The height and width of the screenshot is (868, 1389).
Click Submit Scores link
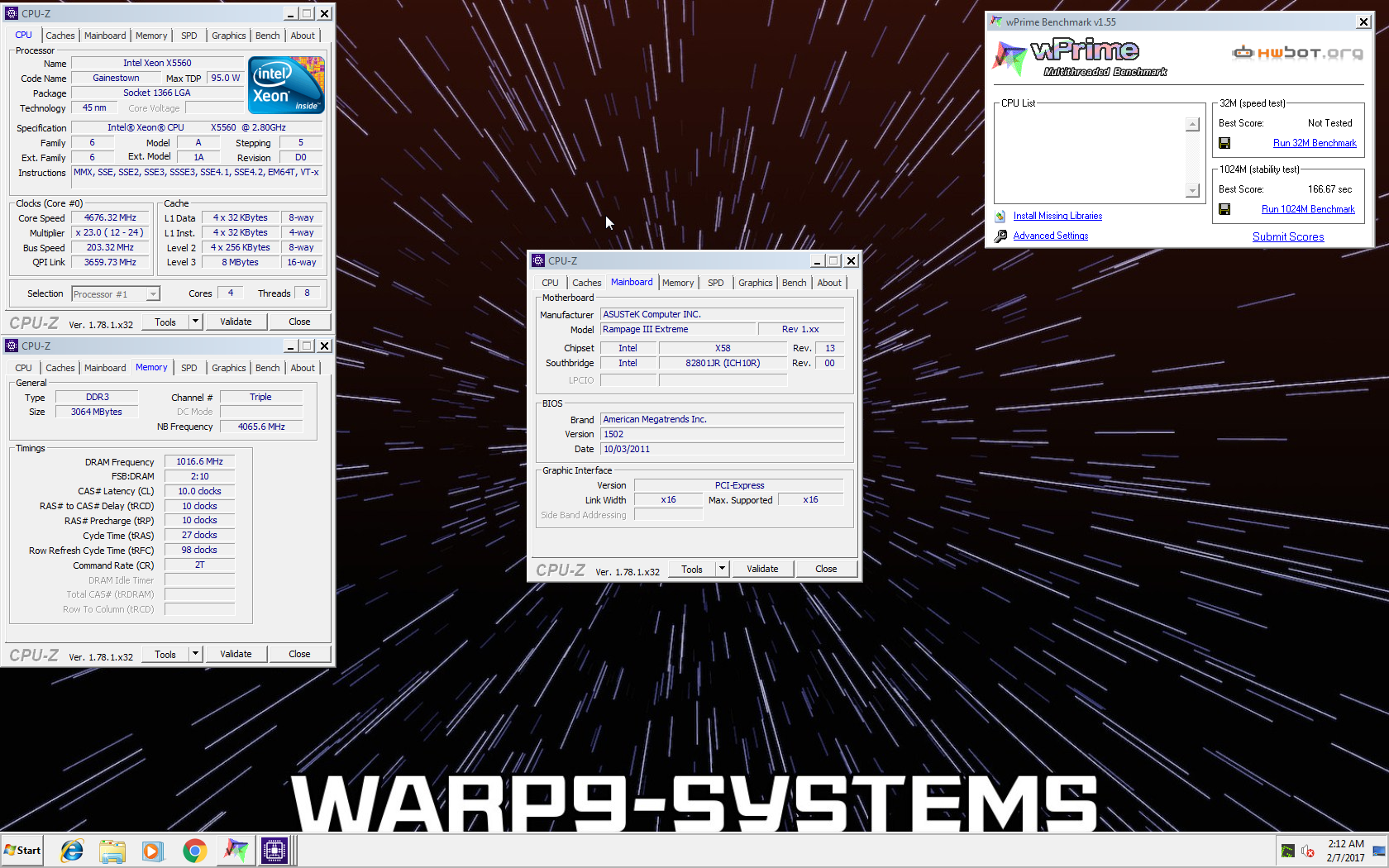tap(1288, 236)
